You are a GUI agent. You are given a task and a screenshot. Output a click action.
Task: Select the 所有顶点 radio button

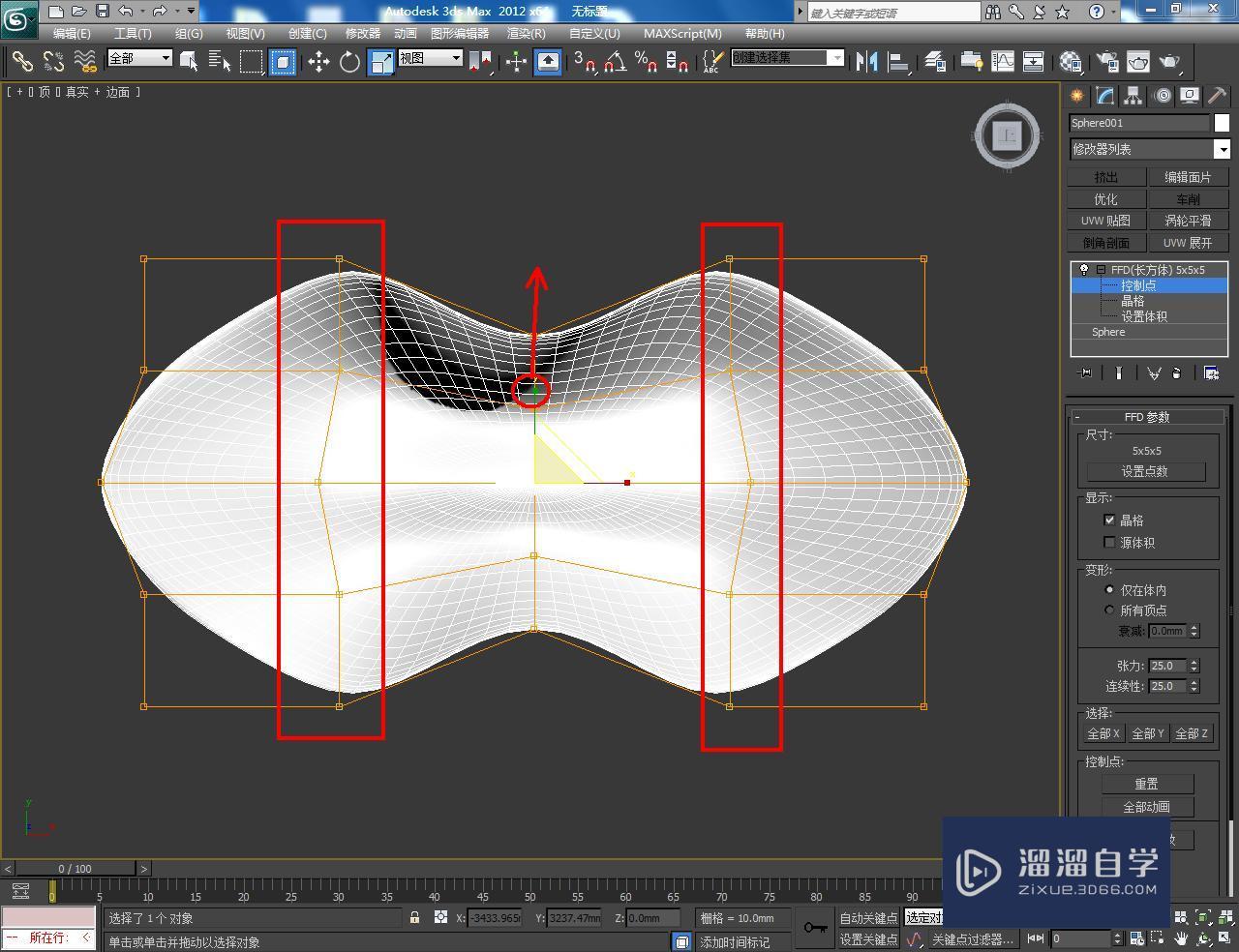point(1109,610)
